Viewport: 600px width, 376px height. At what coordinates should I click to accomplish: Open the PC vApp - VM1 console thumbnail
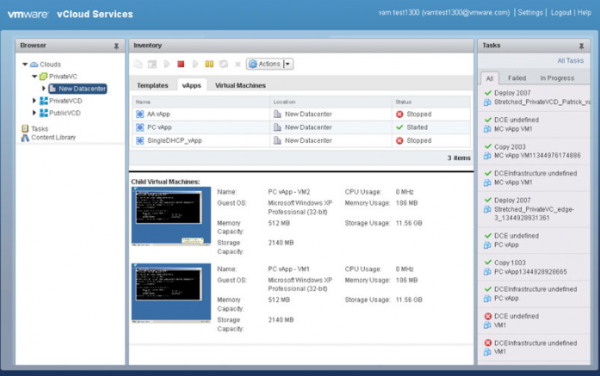pyautogui.click(x=171, y=293)
